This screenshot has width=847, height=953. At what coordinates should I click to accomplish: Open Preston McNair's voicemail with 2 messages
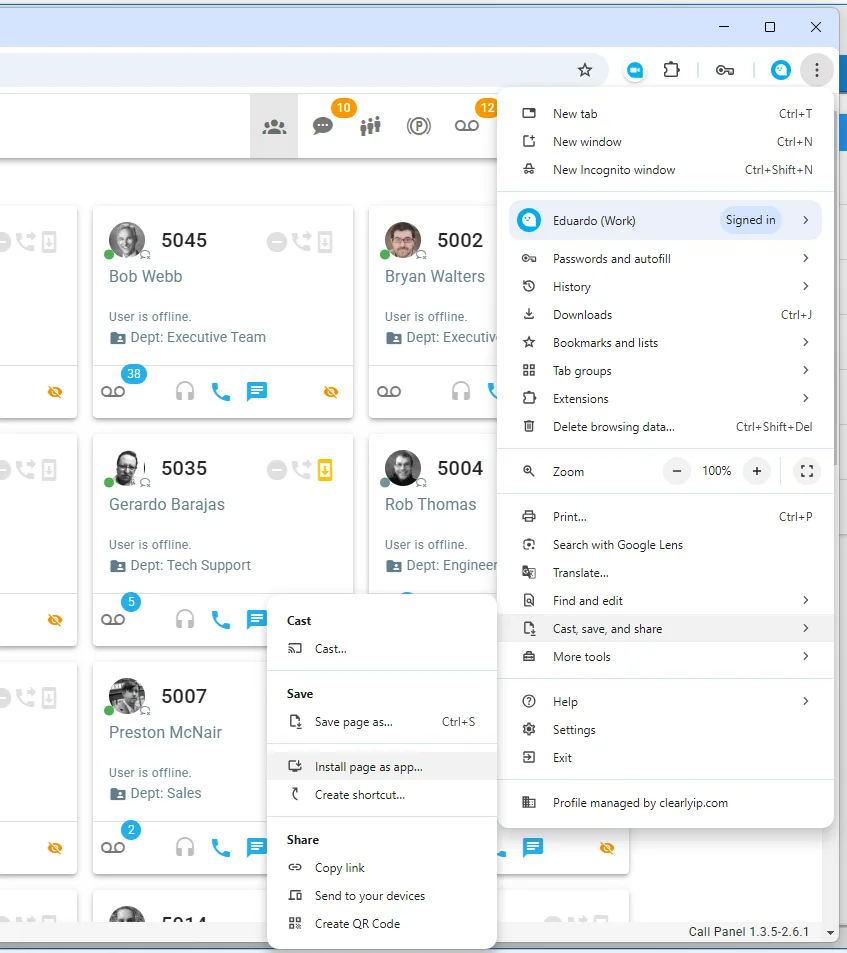point(113,847)
